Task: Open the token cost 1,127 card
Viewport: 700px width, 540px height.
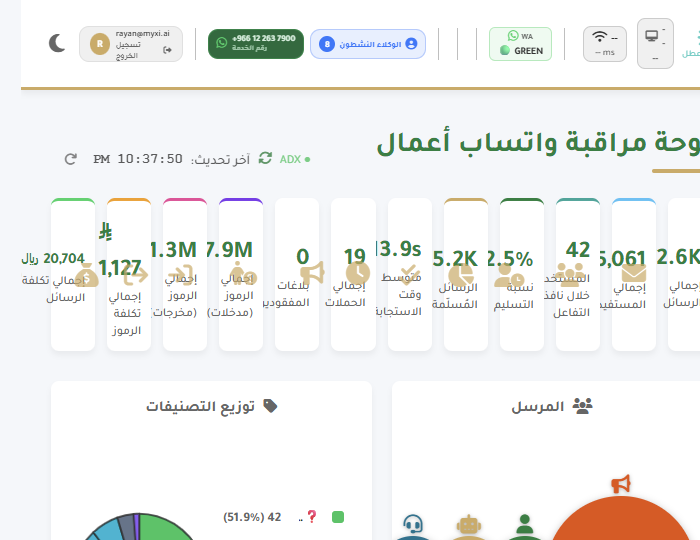Action: pyautogui.click(x=129, y=274)
